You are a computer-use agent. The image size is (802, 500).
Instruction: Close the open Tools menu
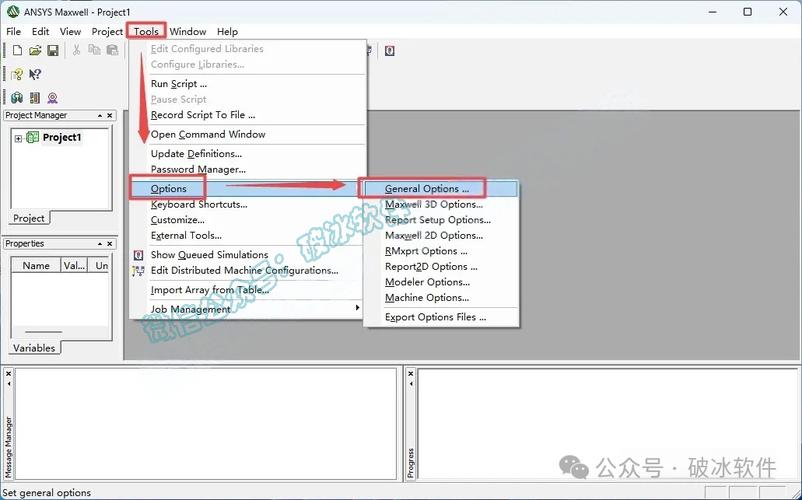tap(146, 31)
